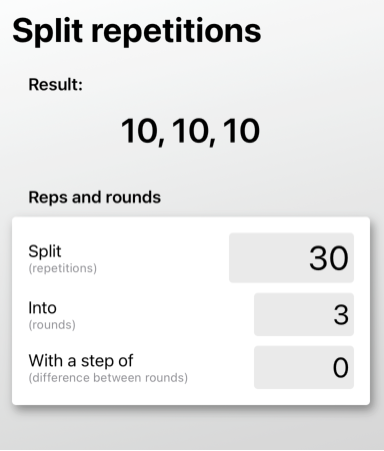Click the last 10 in the result
The height and width of the screenshot is (451, 384).
pos(241,131)
